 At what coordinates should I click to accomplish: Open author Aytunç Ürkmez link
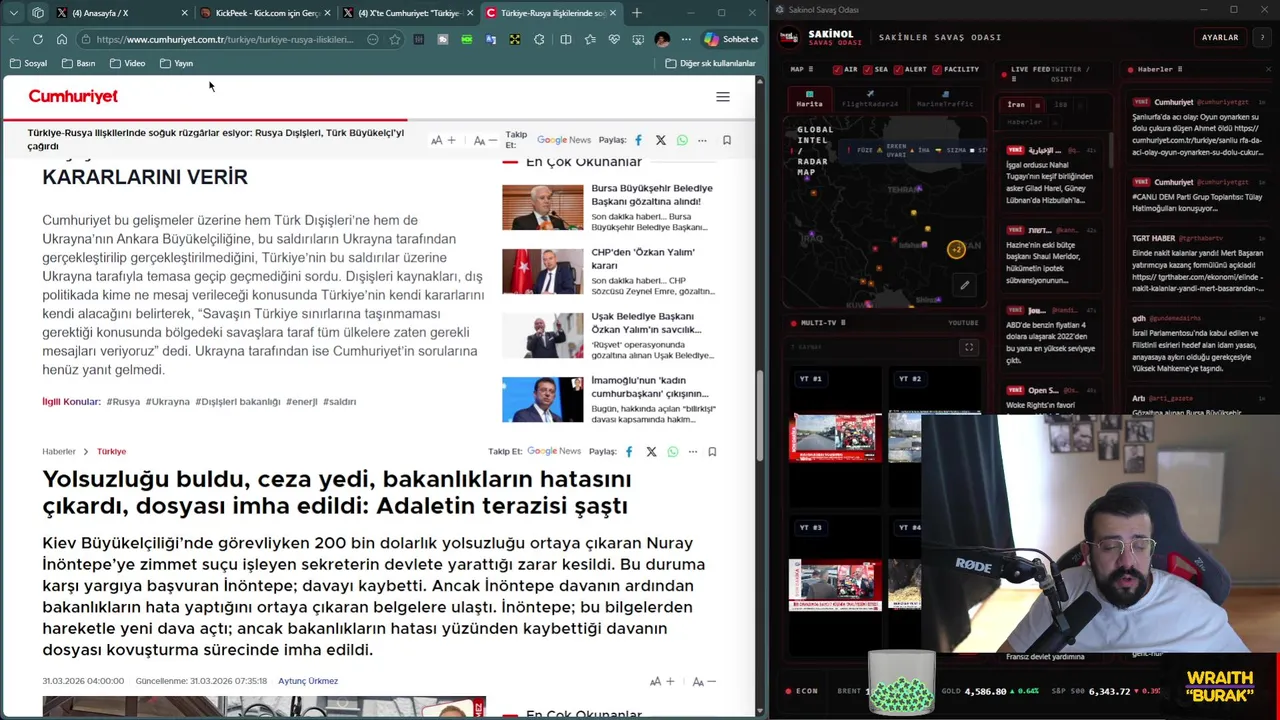(308, 681)
